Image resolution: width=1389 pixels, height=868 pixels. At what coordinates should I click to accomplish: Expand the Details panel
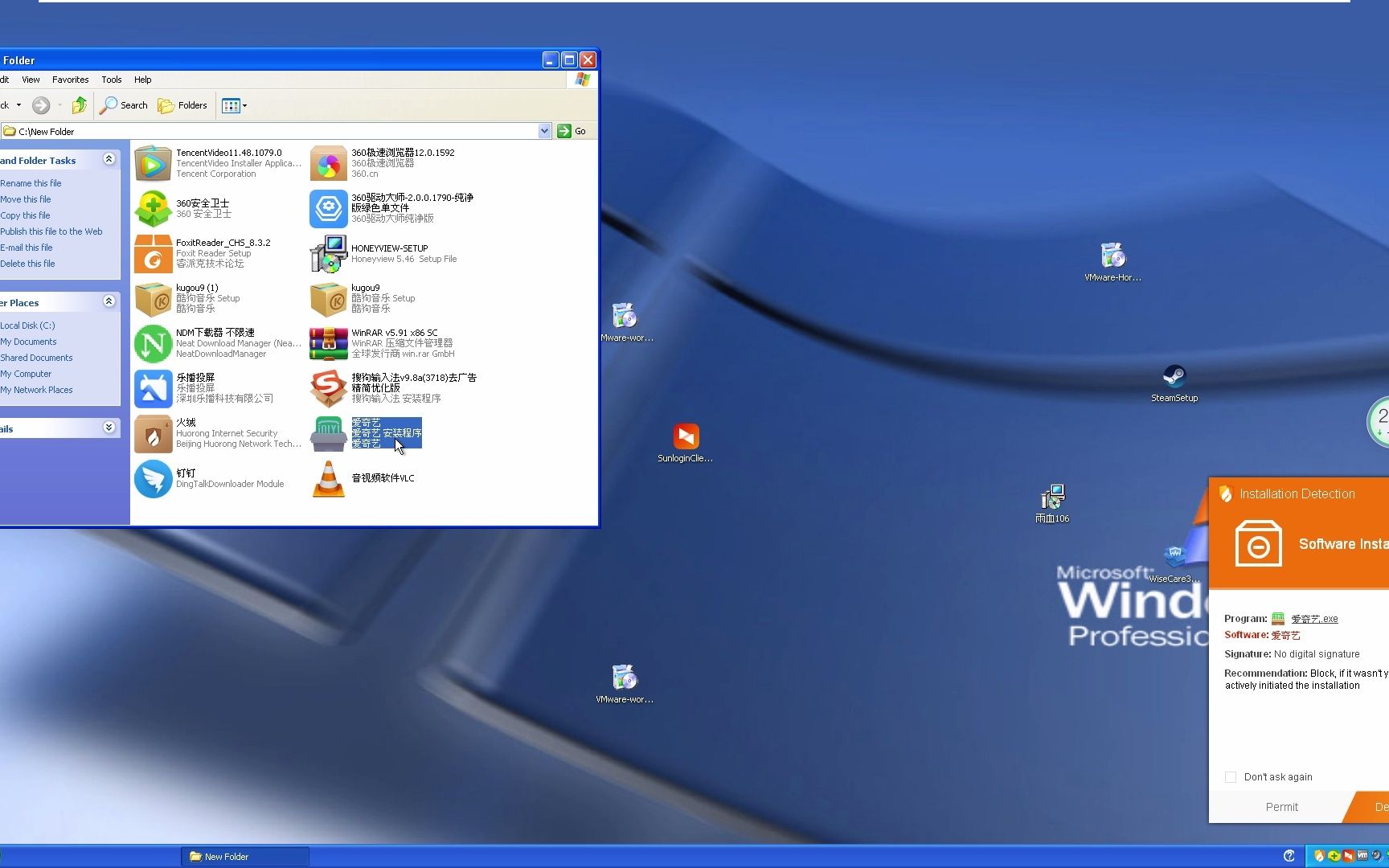pyautogui.click(x=109, y=428)
